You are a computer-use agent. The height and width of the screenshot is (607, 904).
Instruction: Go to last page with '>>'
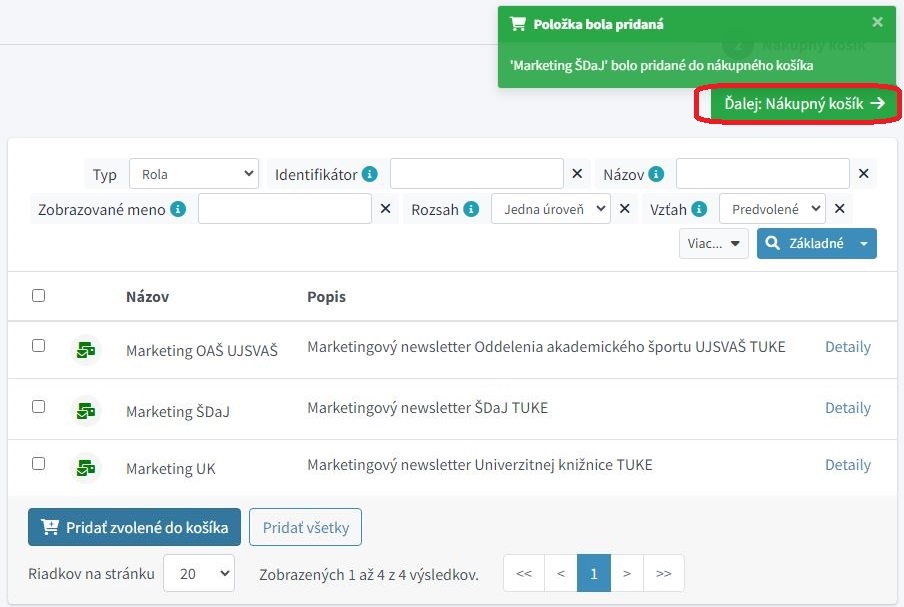point(664,573)
